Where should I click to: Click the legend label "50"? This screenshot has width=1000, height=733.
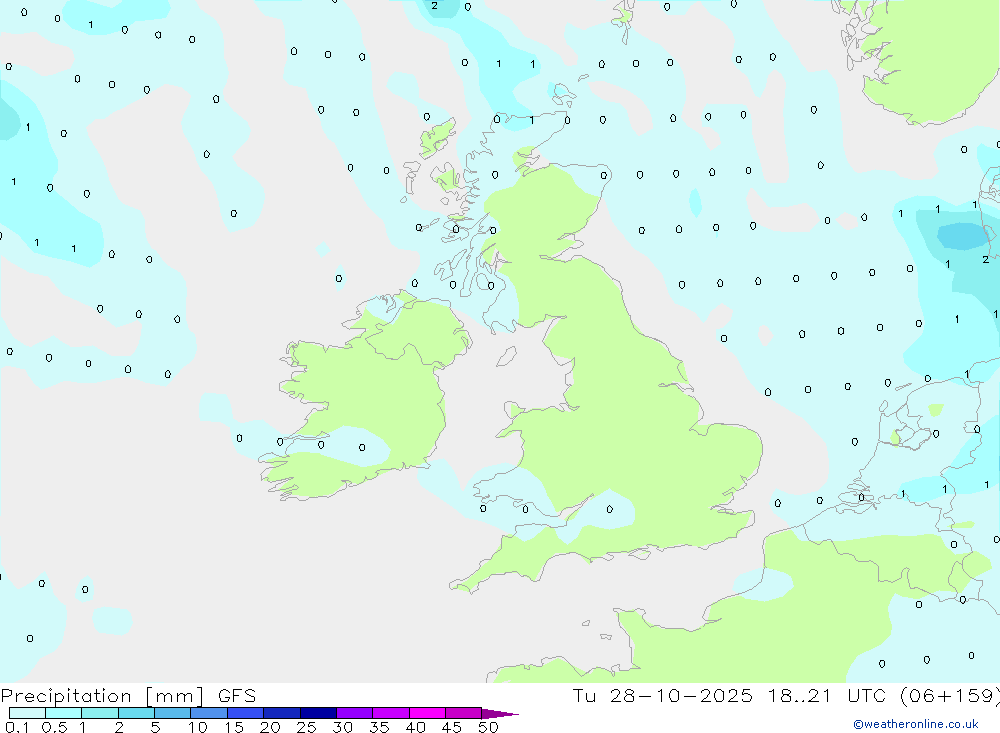[488, 727]
